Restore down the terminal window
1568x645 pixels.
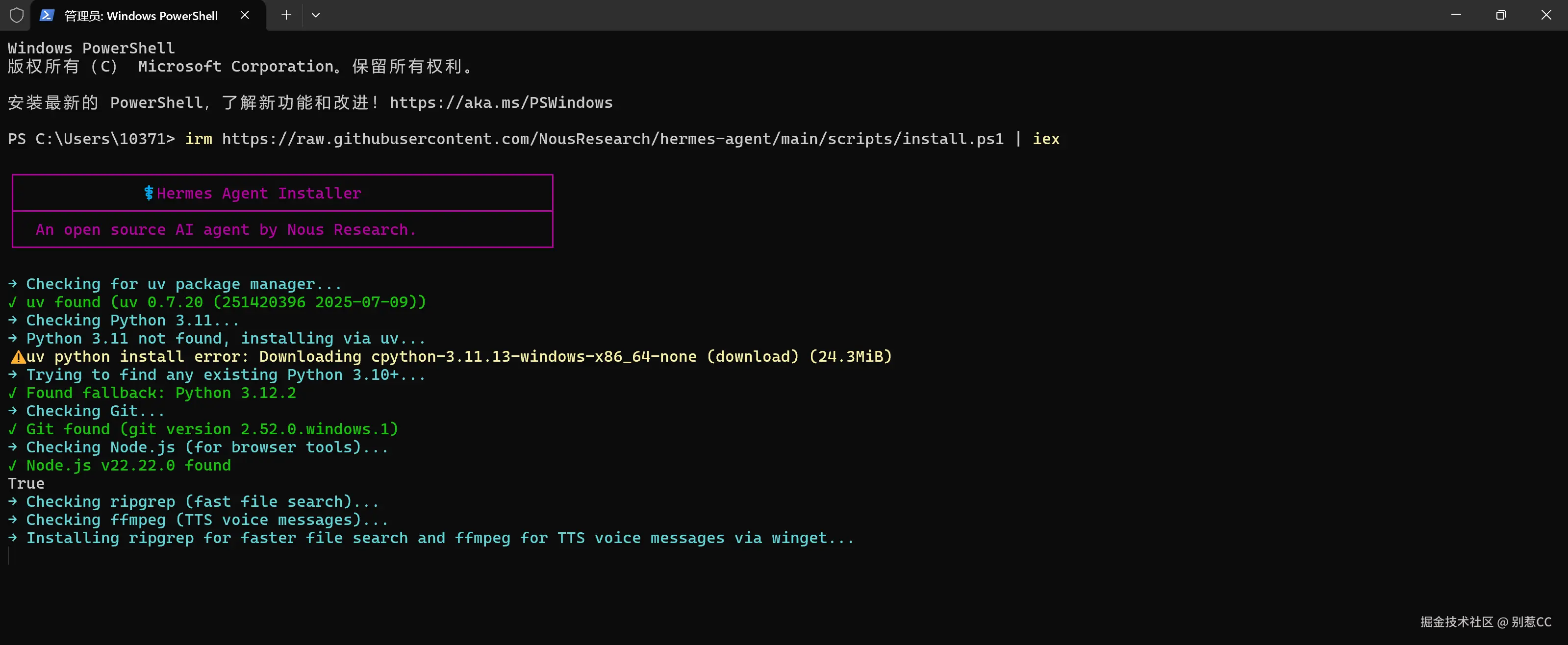(1501, 15)
